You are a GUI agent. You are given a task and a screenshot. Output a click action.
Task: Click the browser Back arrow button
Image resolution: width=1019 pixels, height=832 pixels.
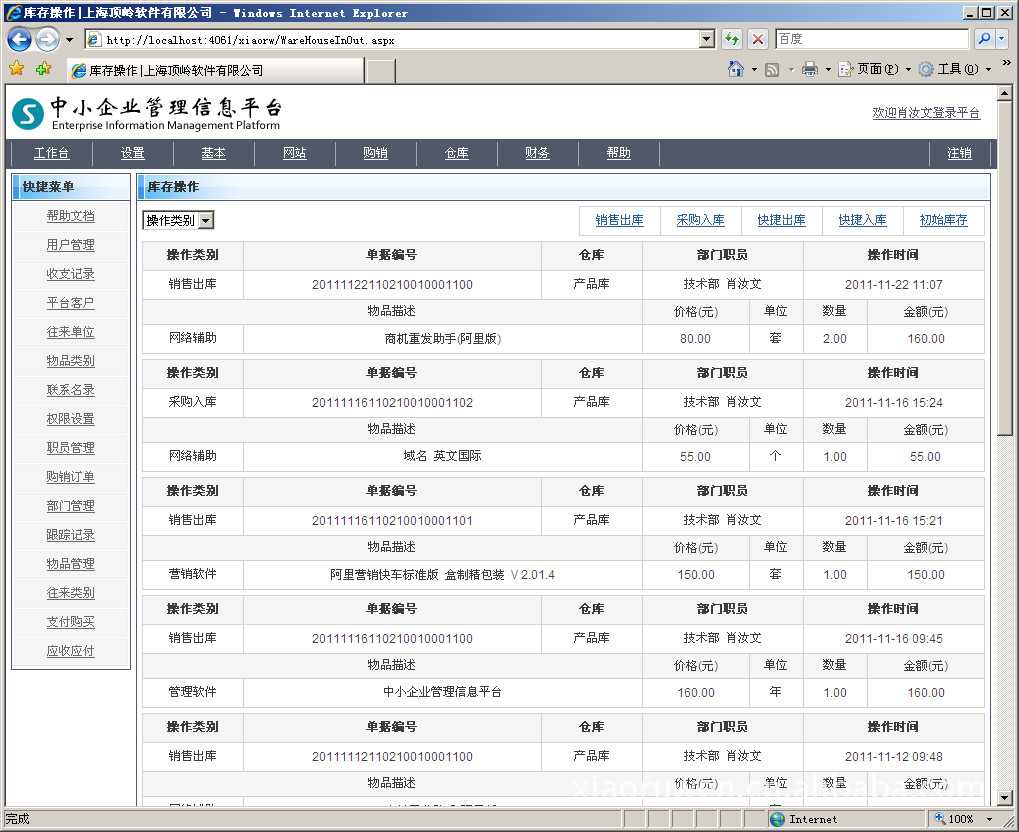pos(19,40)
